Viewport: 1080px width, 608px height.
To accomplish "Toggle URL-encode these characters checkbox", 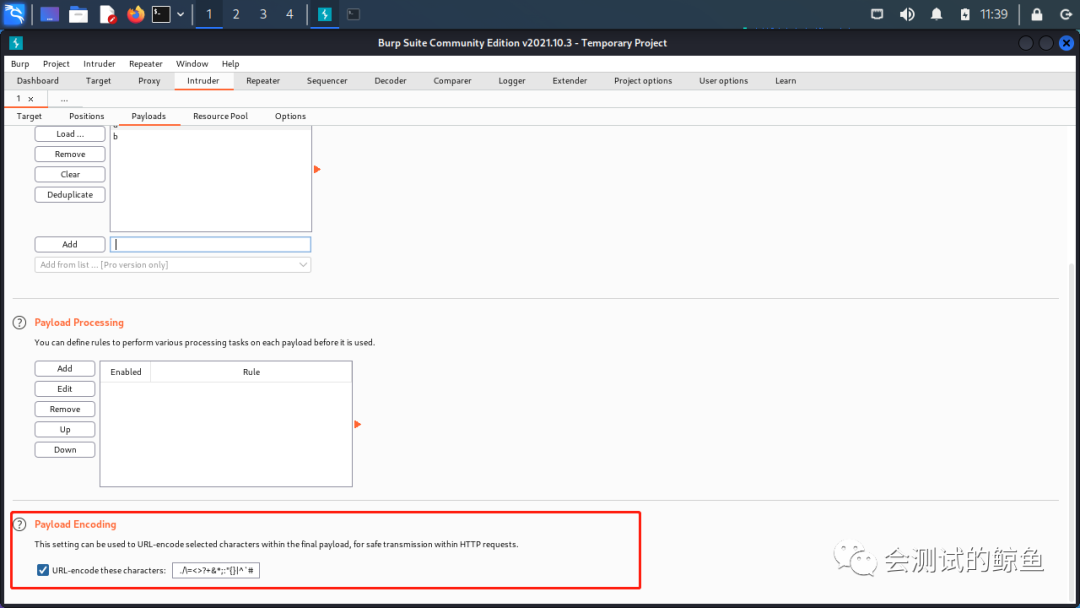I will (x=43, y=570).
